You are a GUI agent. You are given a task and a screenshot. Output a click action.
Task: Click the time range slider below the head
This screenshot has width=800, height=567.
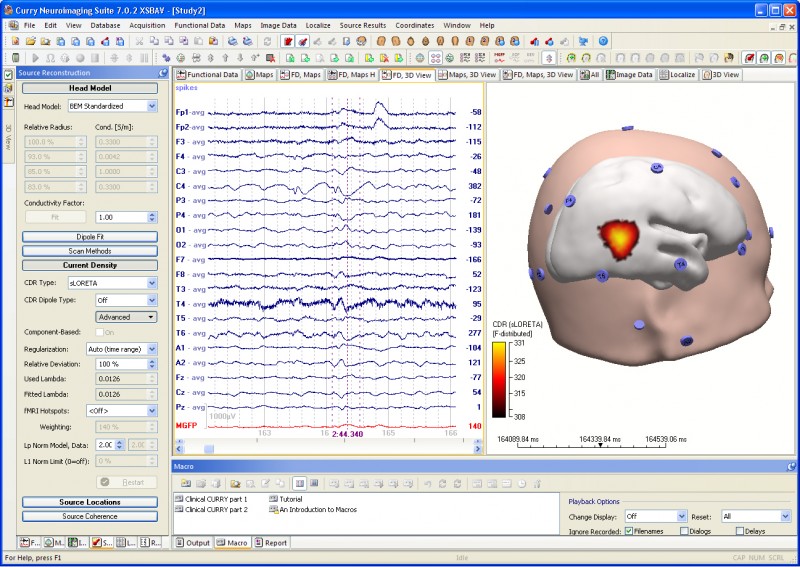click(x=600, y=446)
